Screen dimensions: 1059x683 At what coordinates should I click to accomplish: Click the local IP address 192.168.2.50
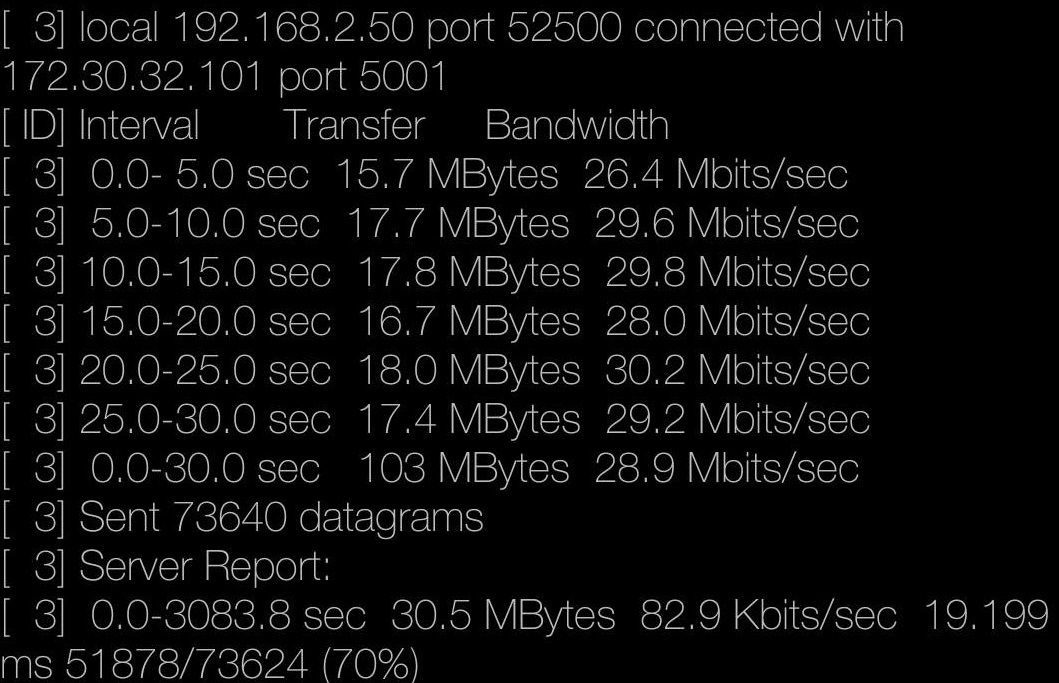(x=293, y=28)
